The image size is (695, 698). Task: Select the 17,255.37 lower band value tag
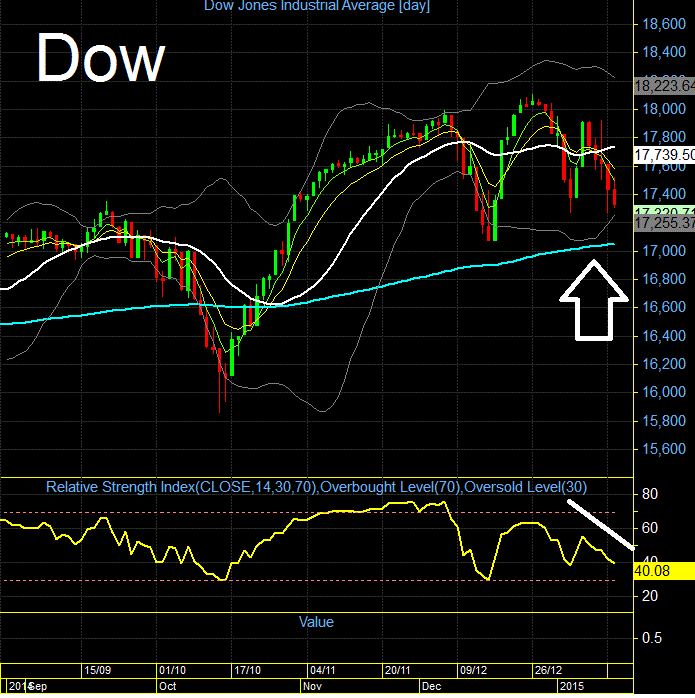point(664,223)
